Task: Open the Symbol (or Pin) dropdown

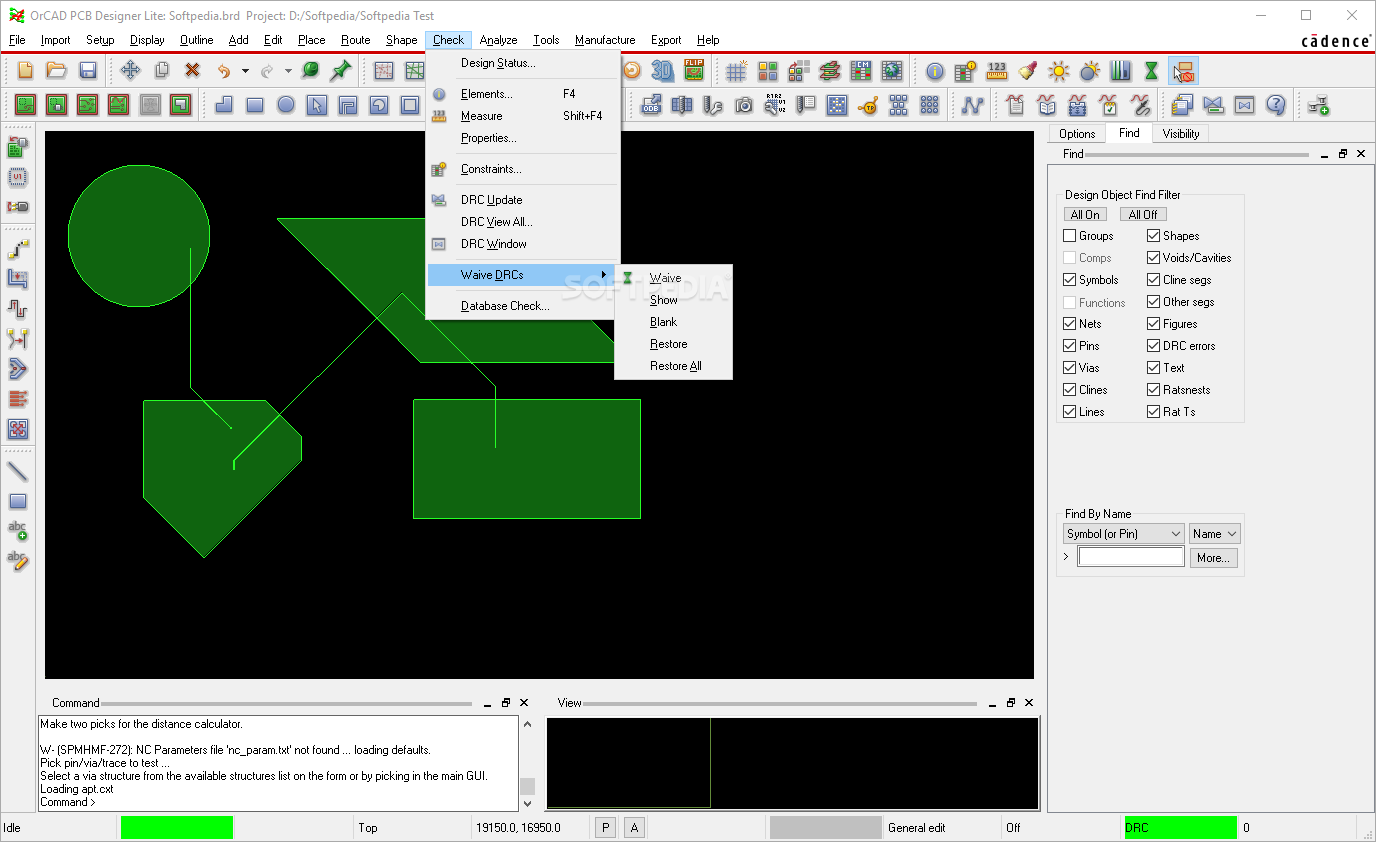Action: pos(1123,534)
